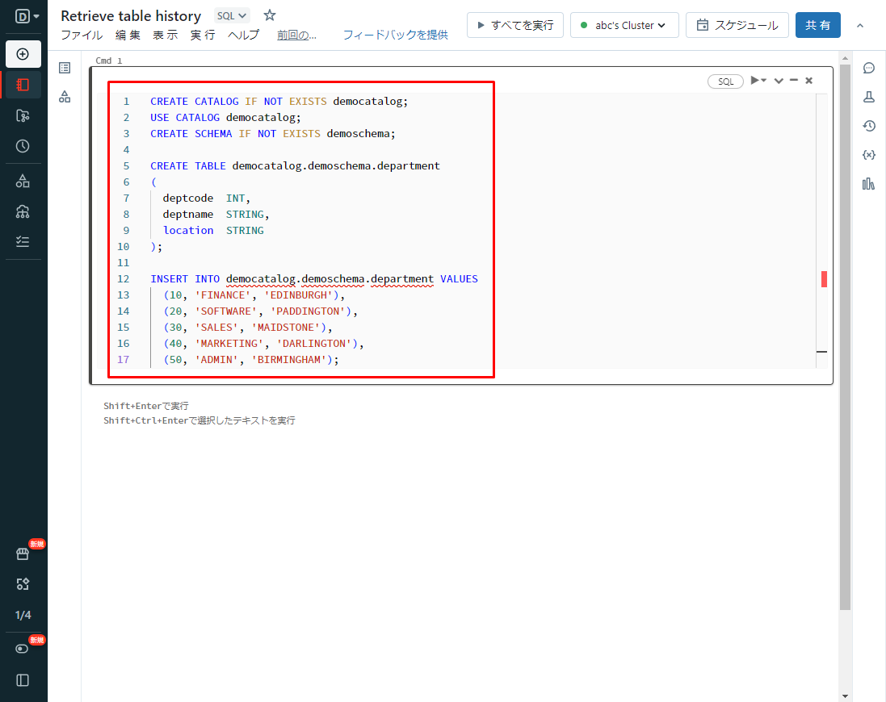Click the すべてを実行 button
The height and width of the screenshot is (702, 886).
pyautogui.click(x=515, y=25)
